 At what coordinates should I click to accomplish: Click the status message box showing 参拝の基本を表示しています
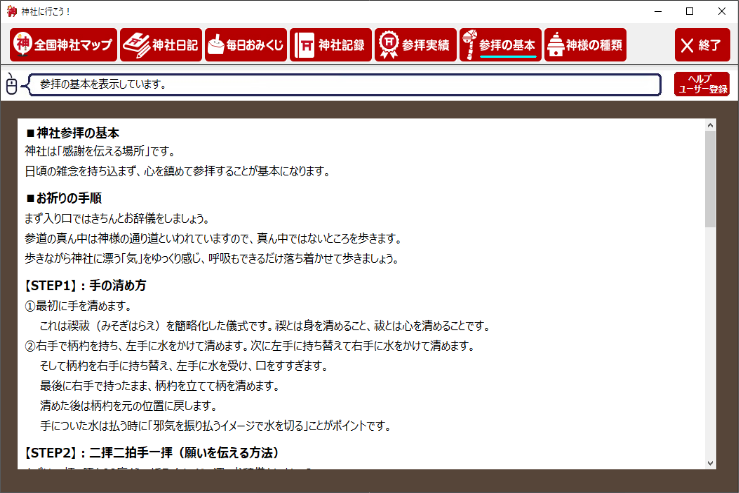click(345, 85)
